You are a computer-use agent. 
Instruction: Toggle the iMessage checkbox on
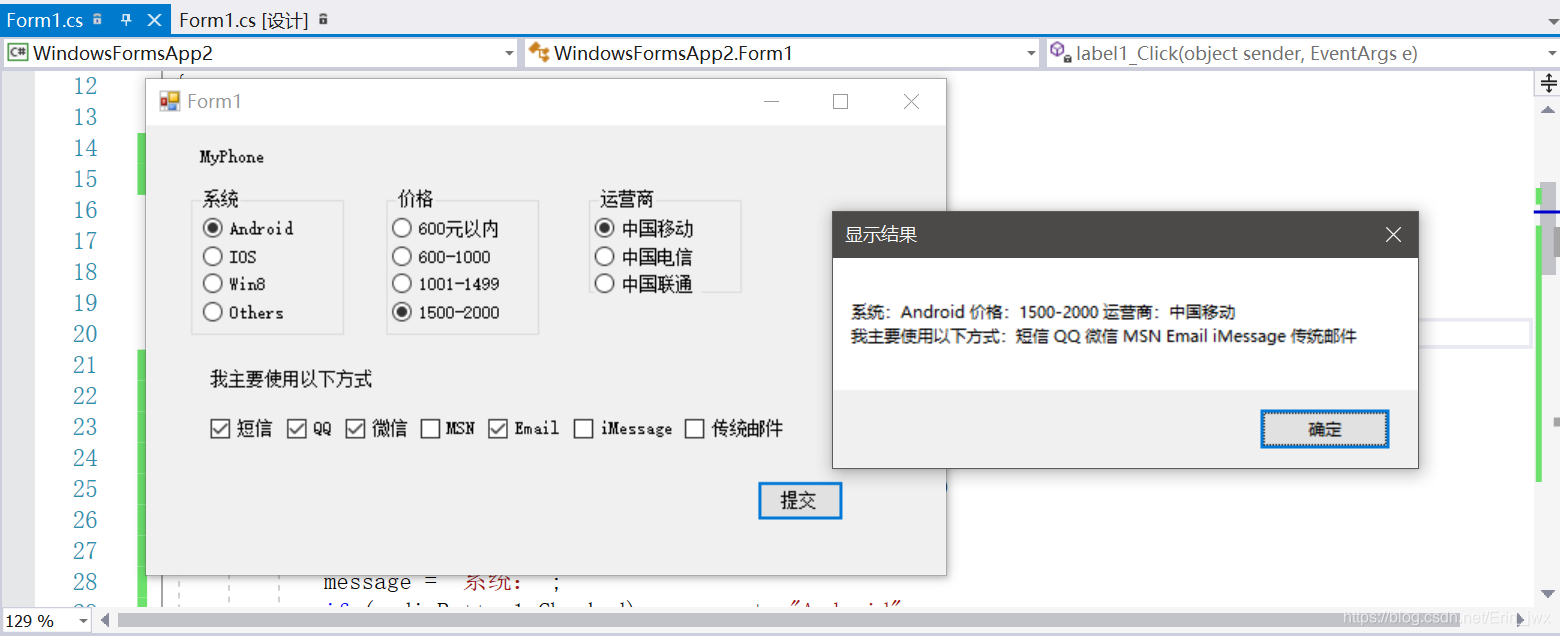pyautogui.click(x=583, y=428)
